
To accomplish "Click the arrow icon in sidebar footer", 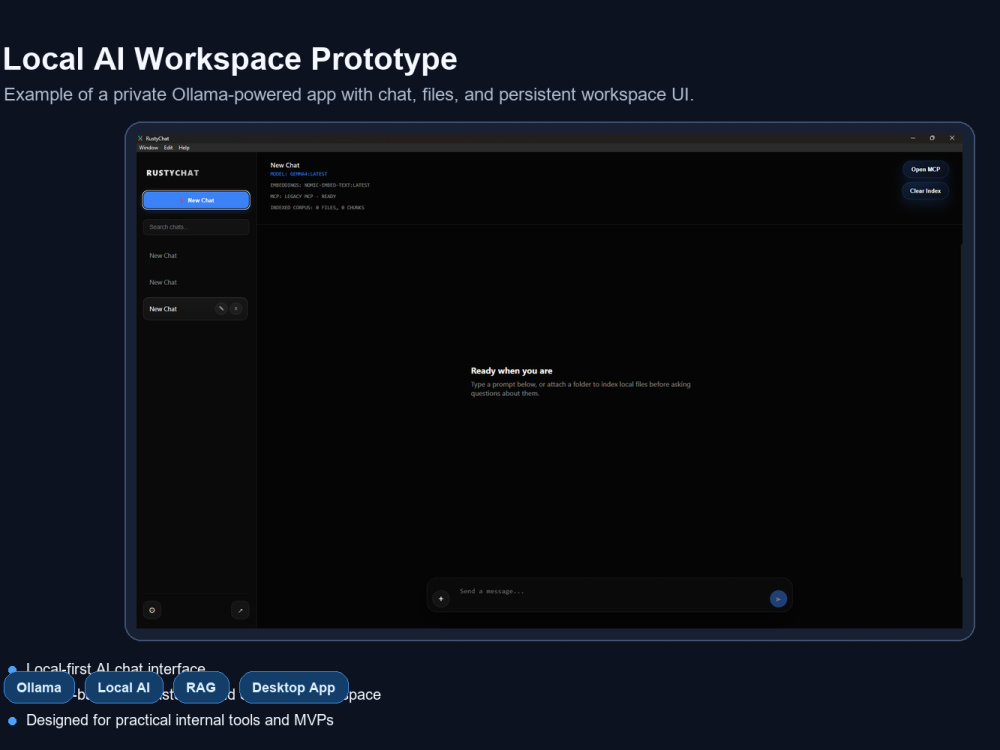I will pos(240,610).
